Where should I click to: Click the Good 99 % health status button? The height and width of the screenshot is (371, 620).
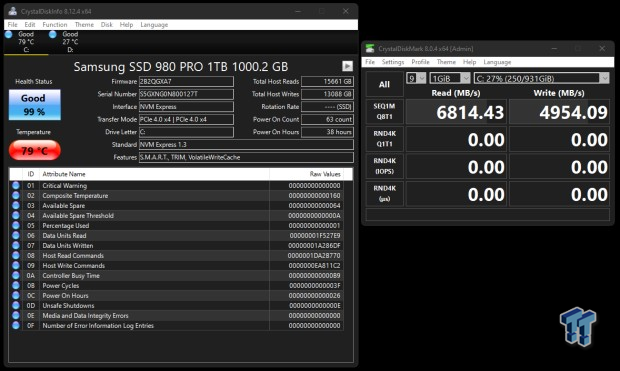(35, 105)
